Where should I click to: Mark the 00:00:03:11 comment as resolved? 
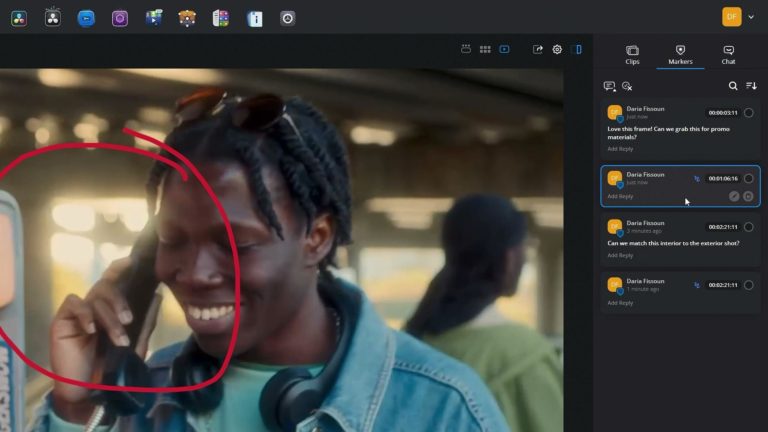point(748,113)
